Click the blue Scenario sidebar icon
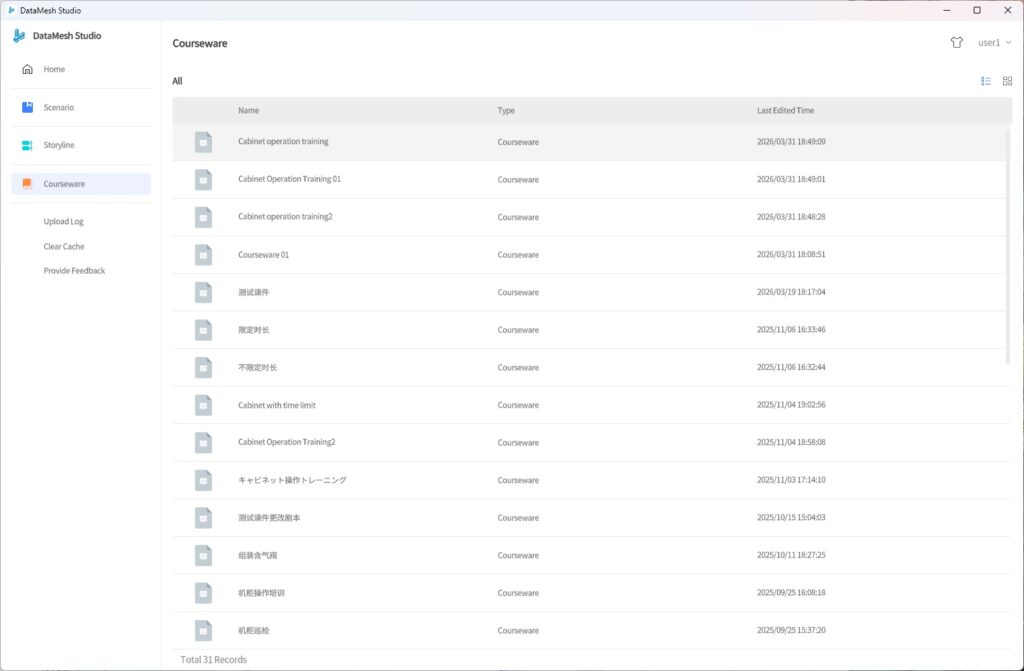This screenshot has width=1024, height=671. (27, 107)
